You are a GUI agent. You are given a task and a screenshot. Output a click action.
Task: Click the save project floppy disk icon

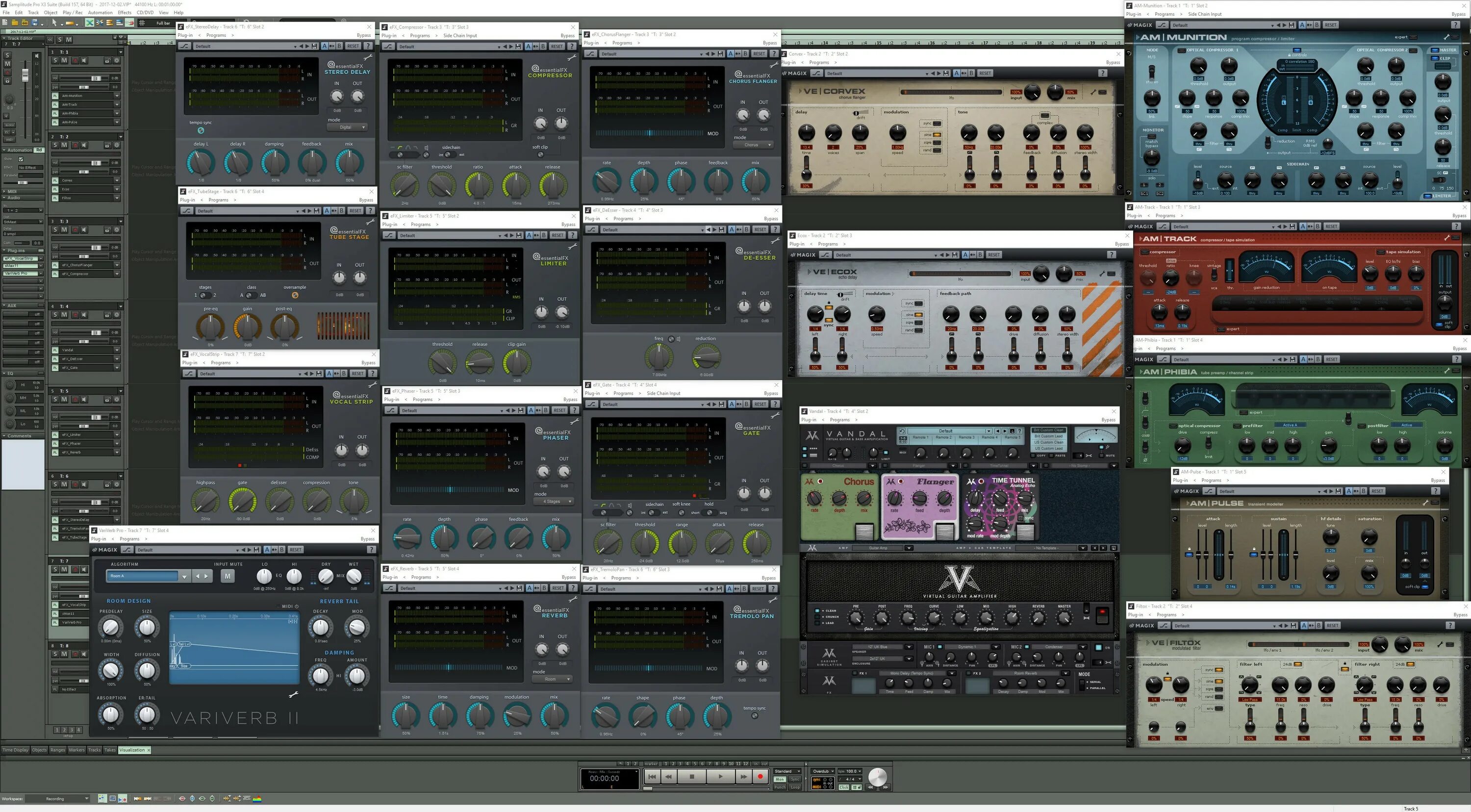click(x=34, y=22)
